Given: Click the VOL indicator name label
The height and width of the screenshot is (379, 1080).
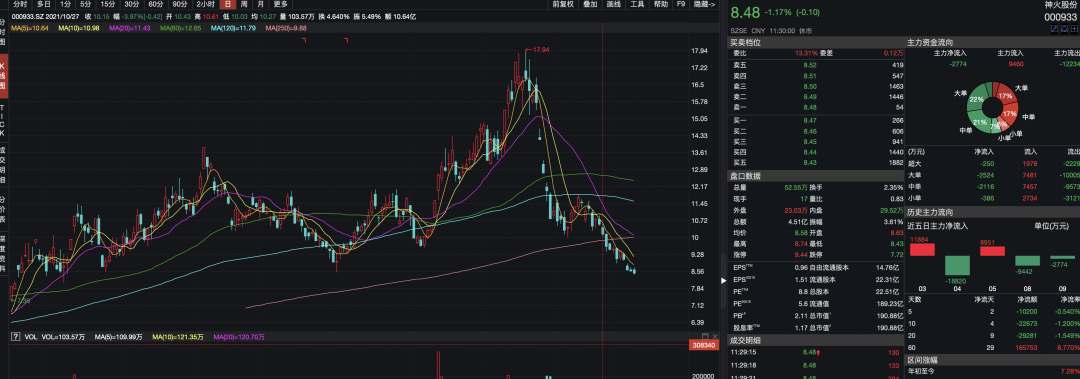Looking at the screenshot, I should pos(30,337).
